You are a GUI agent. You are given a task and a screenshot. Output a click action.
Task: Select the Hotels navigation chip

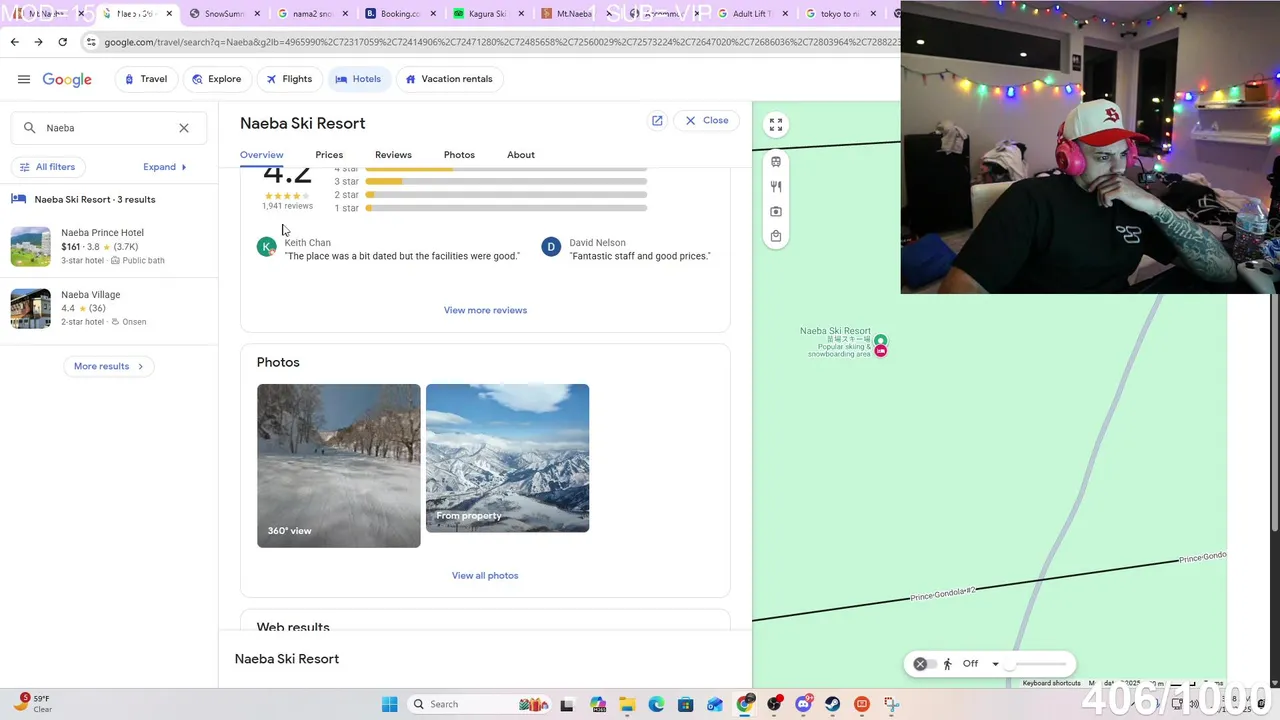(358, 79)
